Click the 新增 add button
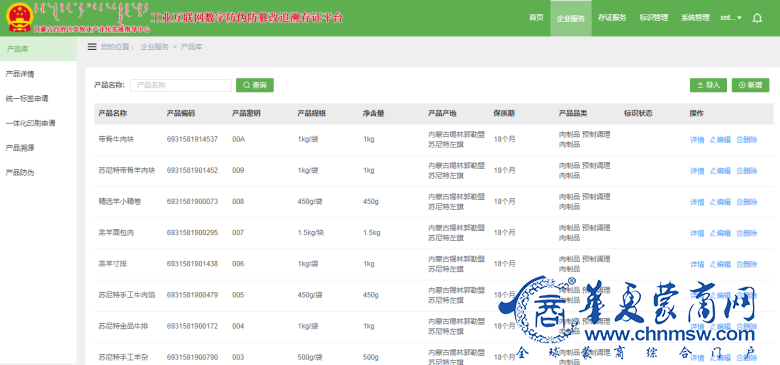The width and height of the screenshot is (780, 365). (750, 85)
